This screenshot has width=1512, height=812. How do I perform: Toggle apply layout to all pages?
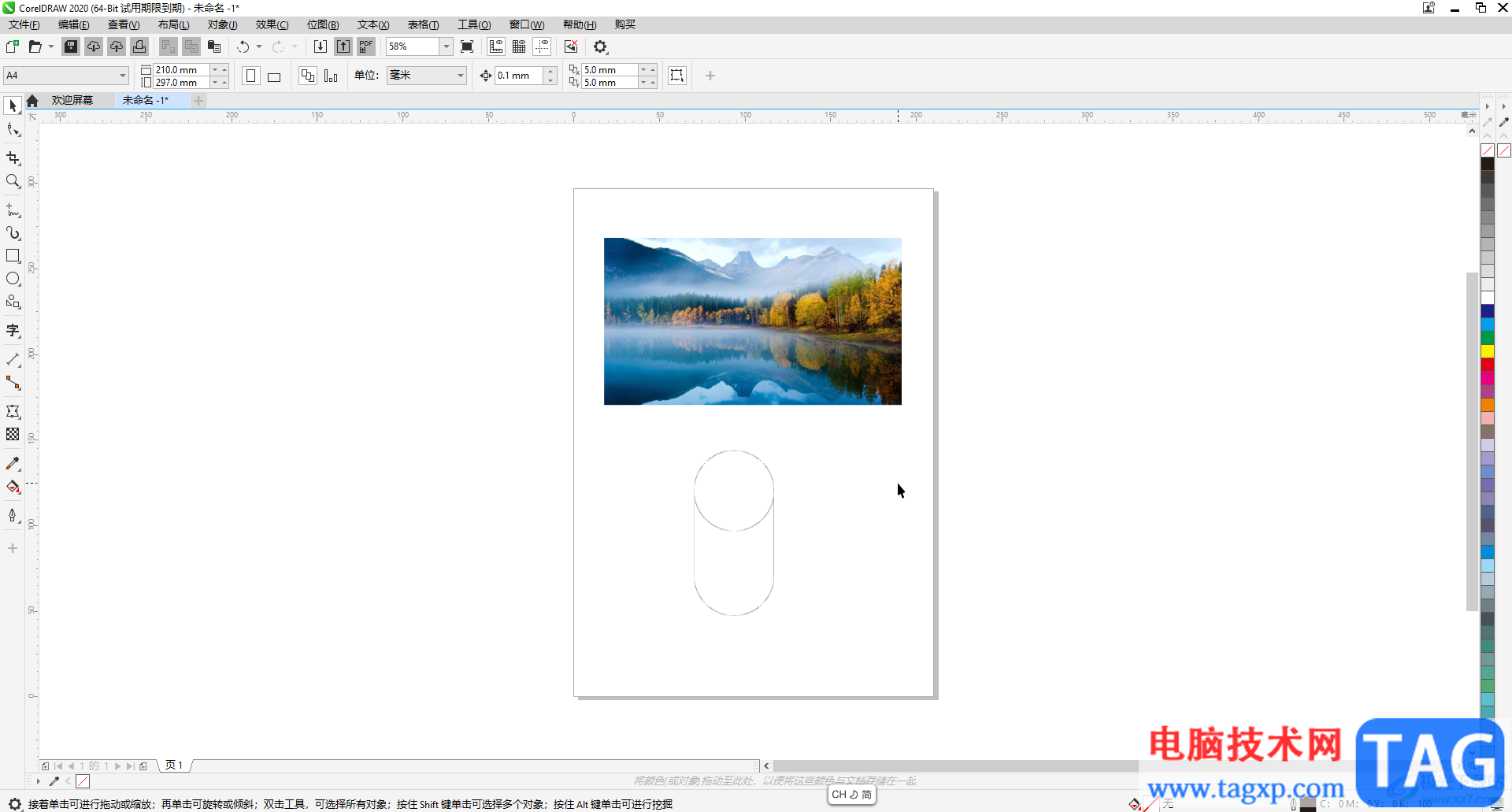pos(308,76)
